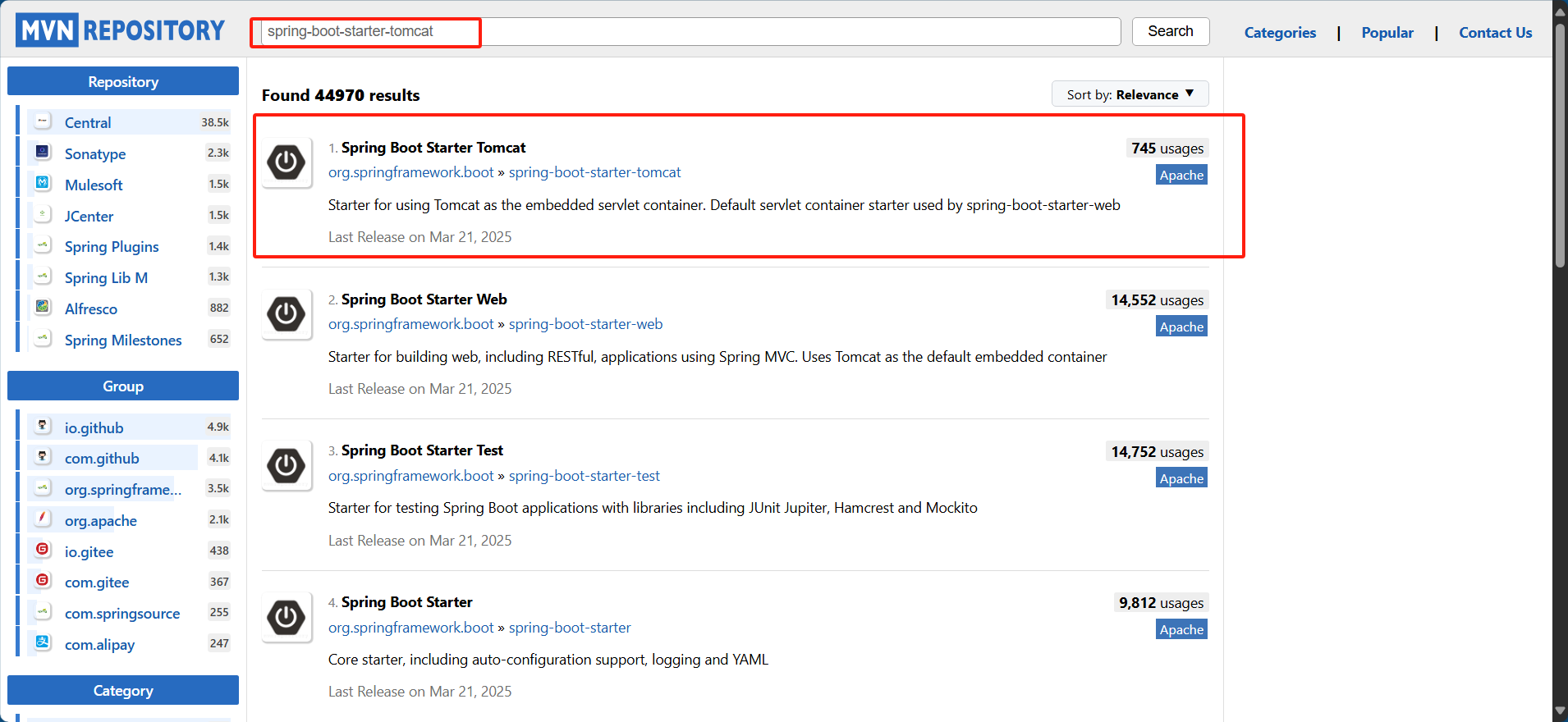This screenshot has width=1568, height=722.
Task: Click the 14,552 usages link
Action: click(1158, 300)
